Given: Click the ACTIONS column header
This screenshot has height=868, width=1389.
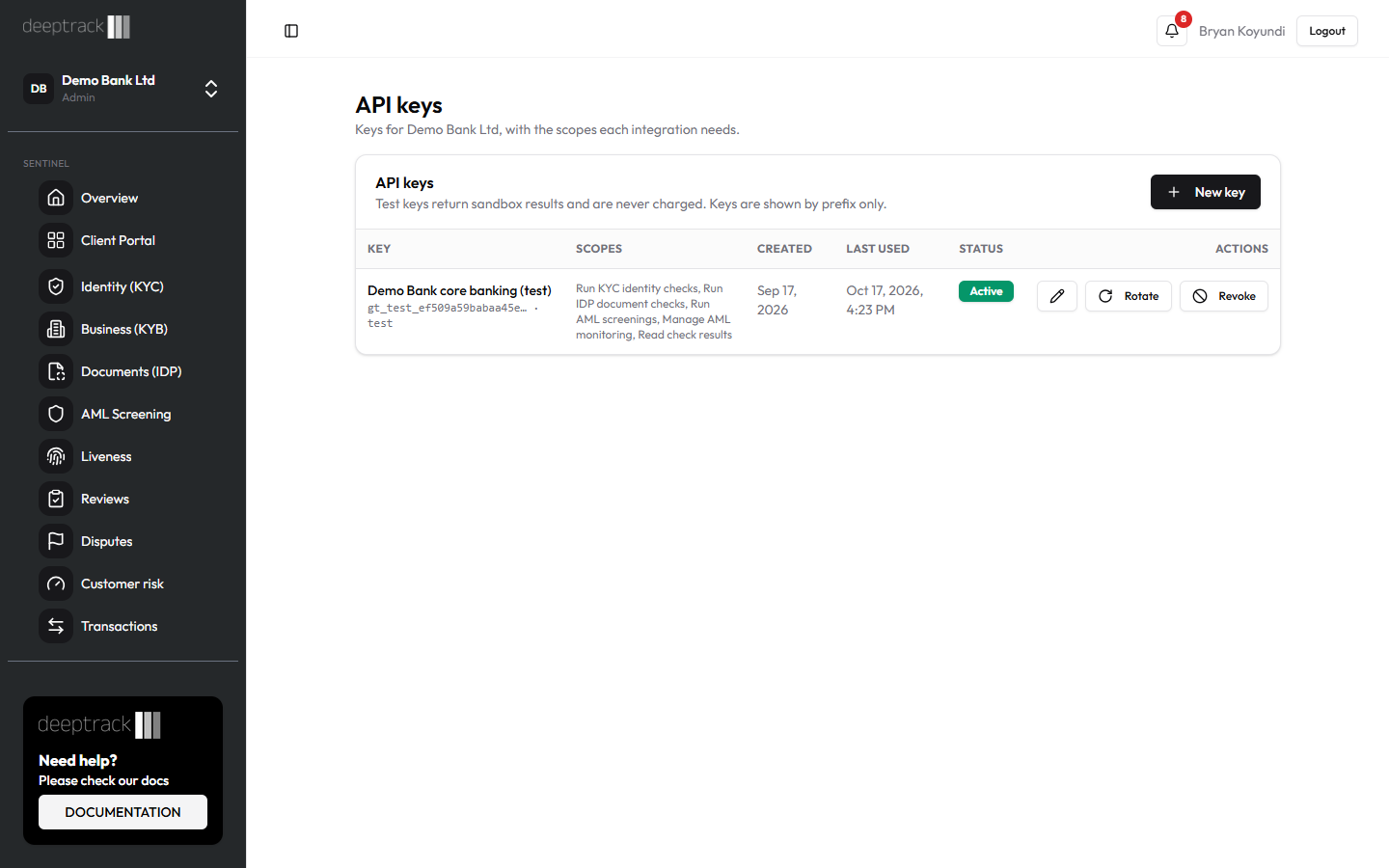Looking at the screenshot, I should 1241,249.
